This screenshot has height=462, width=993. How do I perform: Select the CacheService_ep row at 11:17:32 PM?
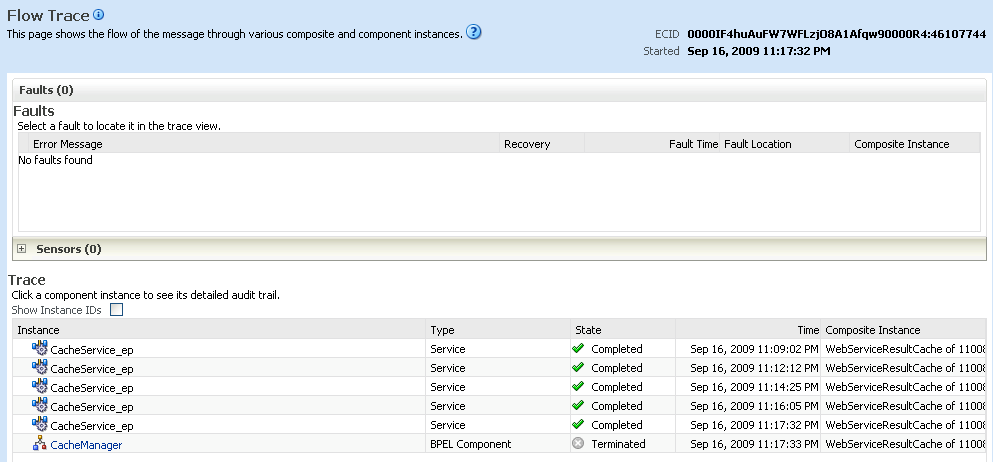[92, 426]
